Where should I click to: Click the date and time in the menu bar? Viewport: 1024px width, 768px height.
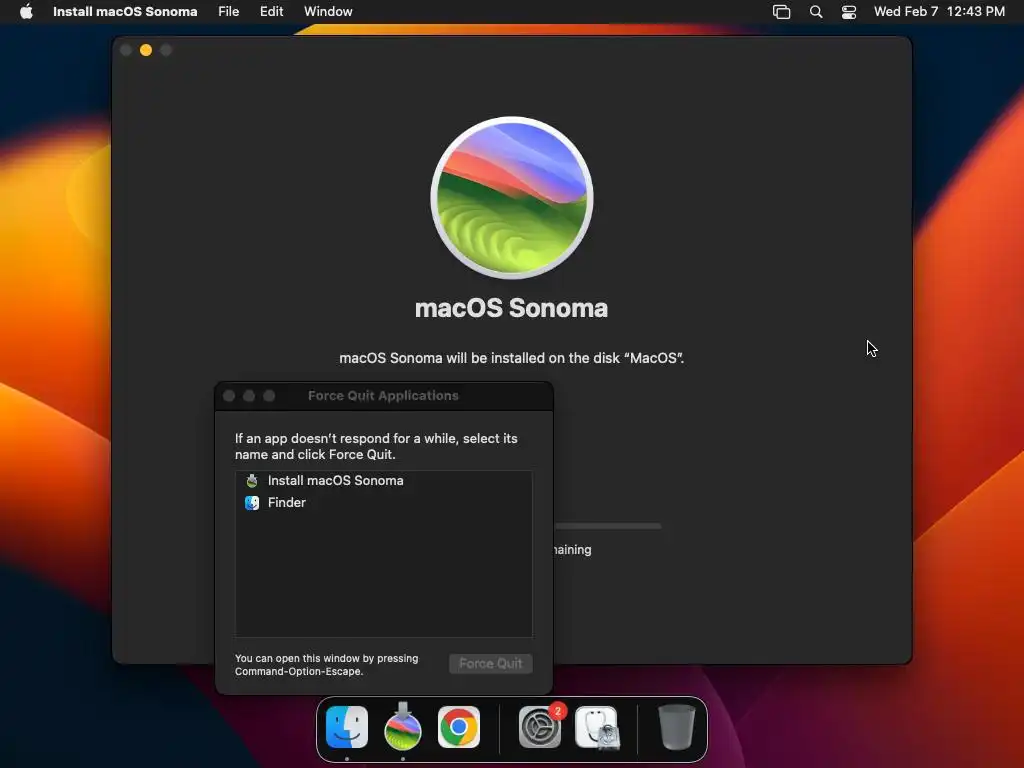939,11
